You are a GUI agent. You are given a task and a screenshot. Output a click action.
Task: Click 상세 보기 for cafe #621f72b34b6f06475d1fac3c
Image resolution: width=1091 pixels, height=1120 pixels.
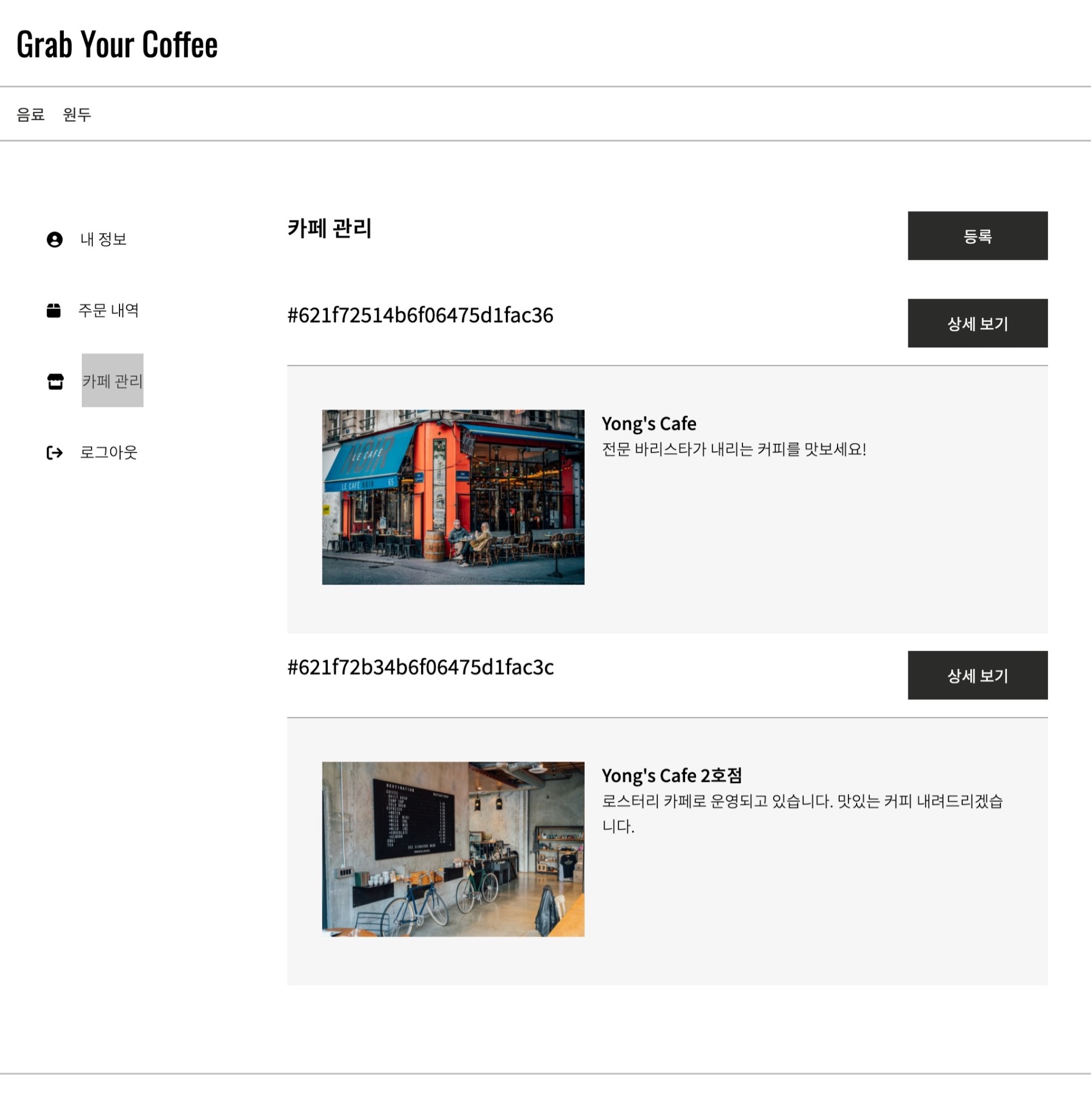point(977,675)
